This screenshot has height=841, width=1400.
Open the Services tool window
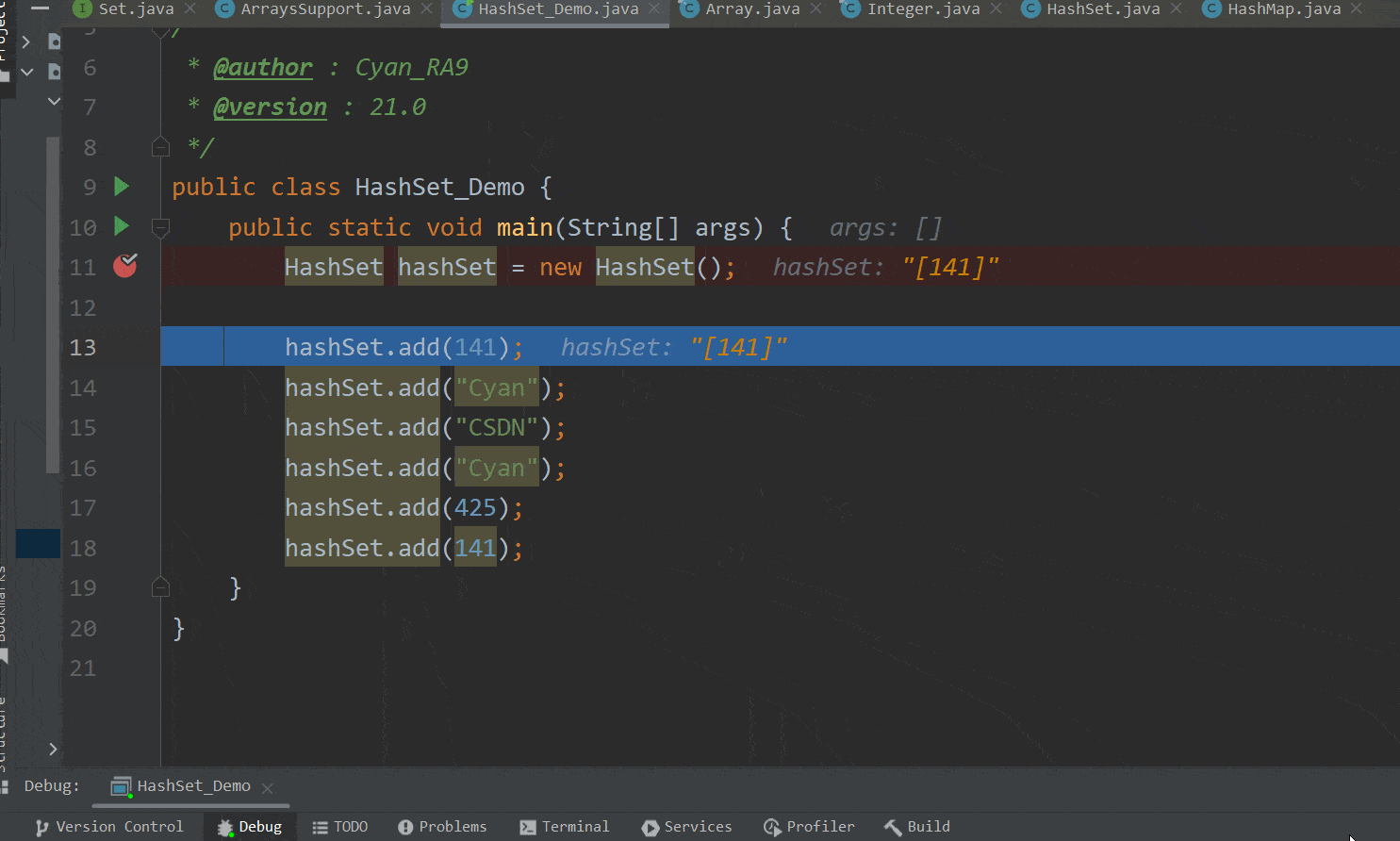click(x=686, y=827)
